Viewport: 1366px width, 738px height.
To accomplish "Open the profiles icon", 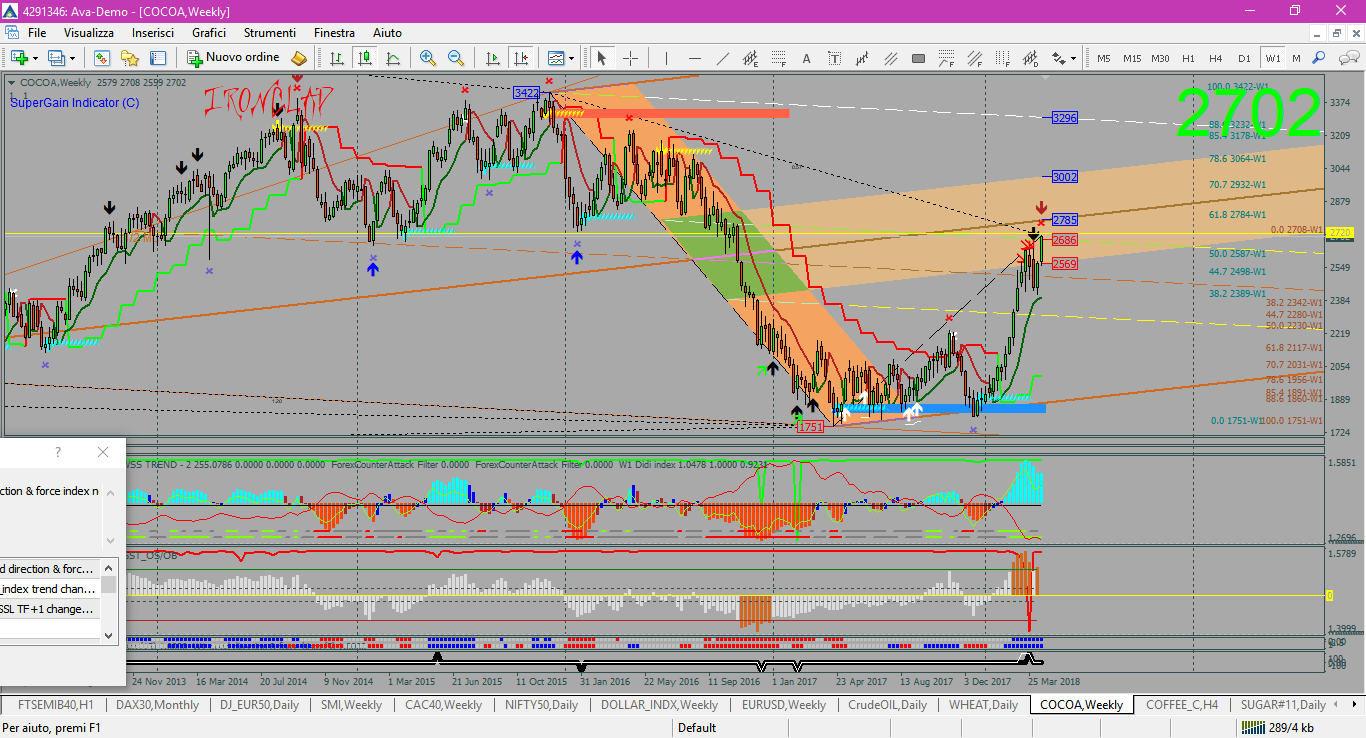I will (x=57, y=58).
